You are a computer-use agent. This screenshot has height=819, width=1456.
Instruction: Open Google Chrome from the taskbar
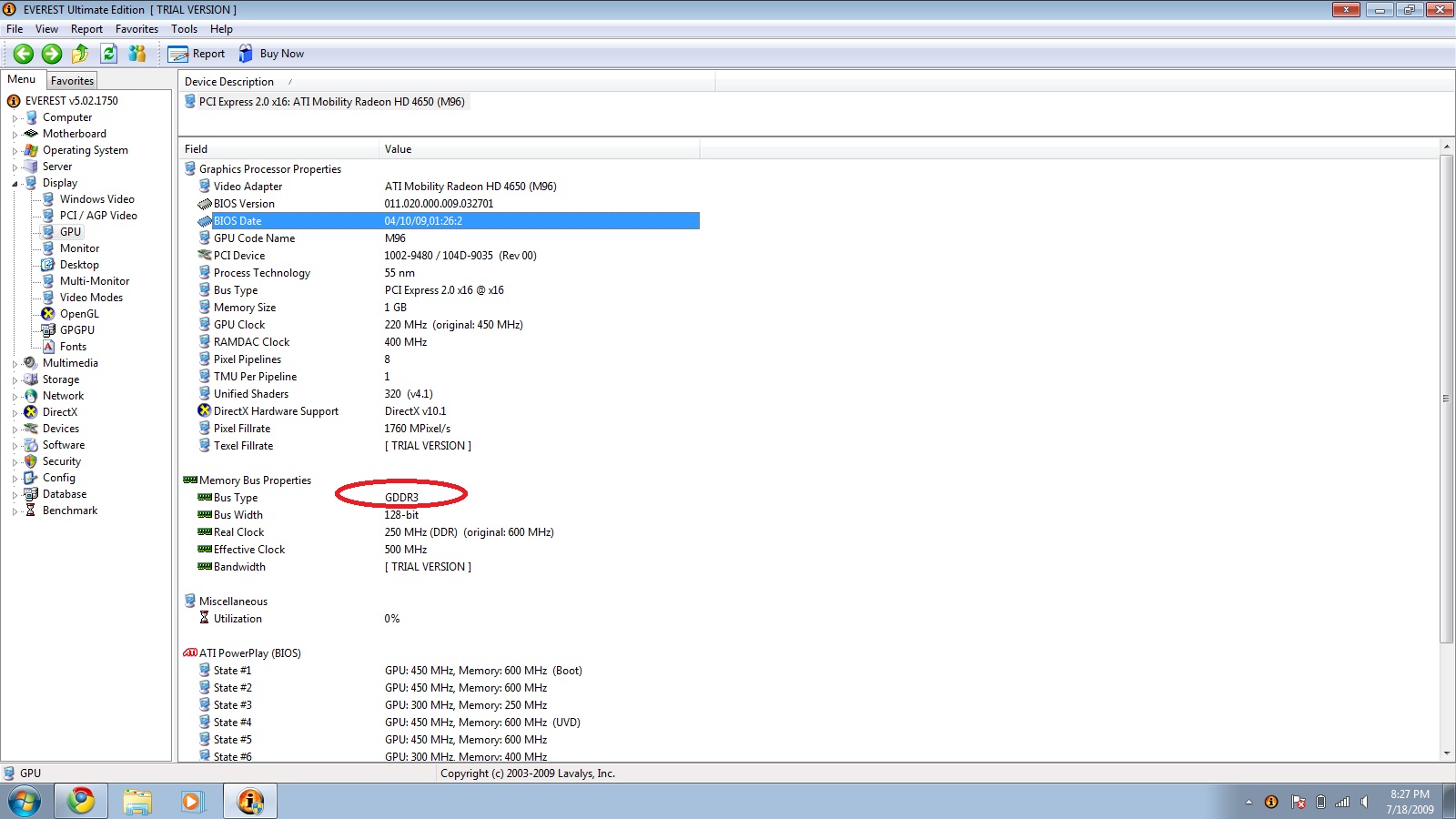81,802
